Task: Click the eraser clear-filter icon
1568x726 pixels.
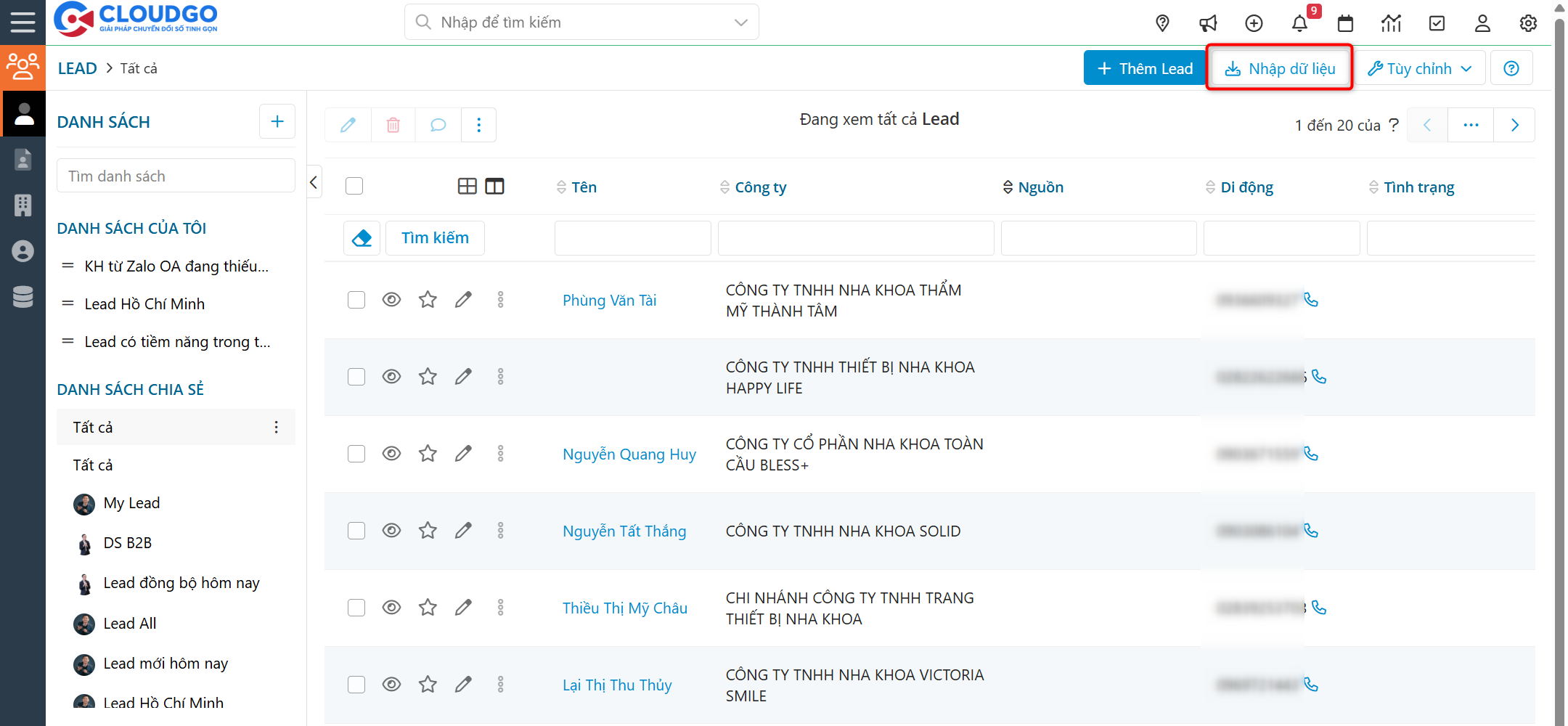Action: 362,238
